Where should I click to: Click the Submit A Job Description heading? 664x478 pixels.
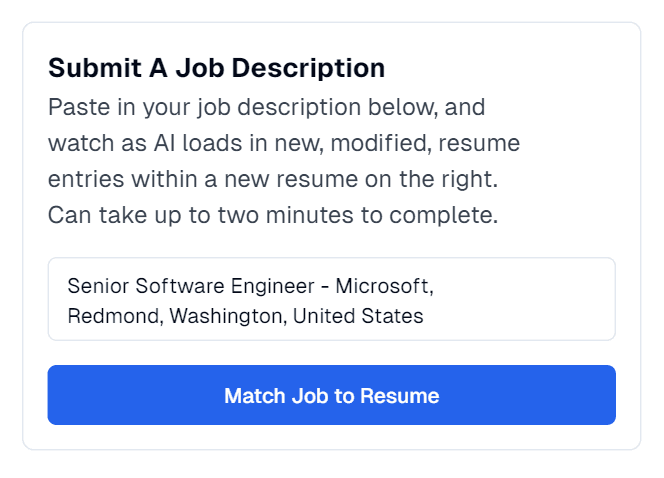click(216, 68)
